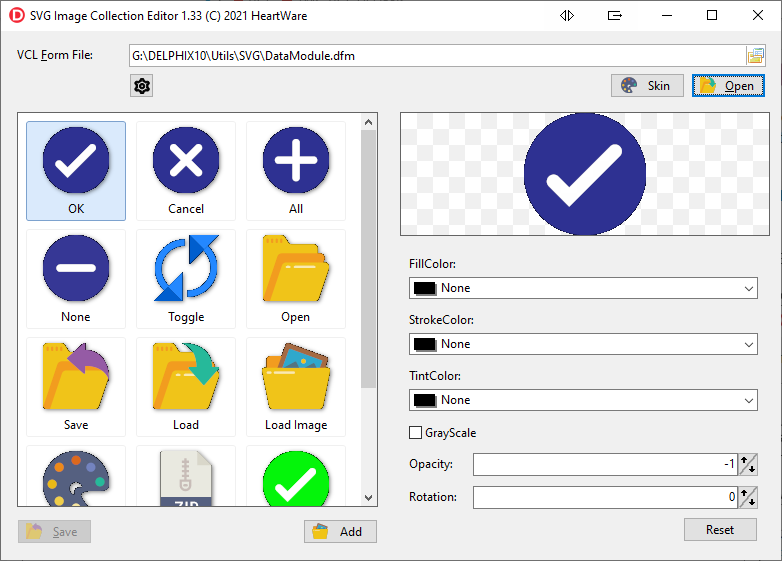Click the black FillColor swatch

click(425, 288)
